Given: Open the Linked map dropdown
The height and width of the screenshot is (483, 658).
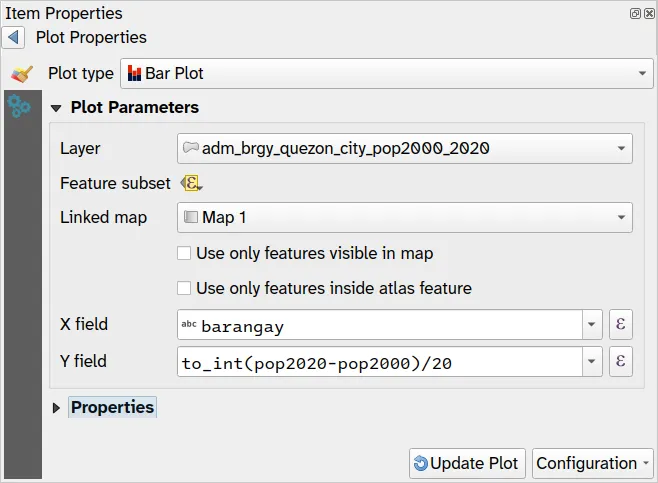Looking at the screenshot, I should pyautogui.click(x=405, y=217).
